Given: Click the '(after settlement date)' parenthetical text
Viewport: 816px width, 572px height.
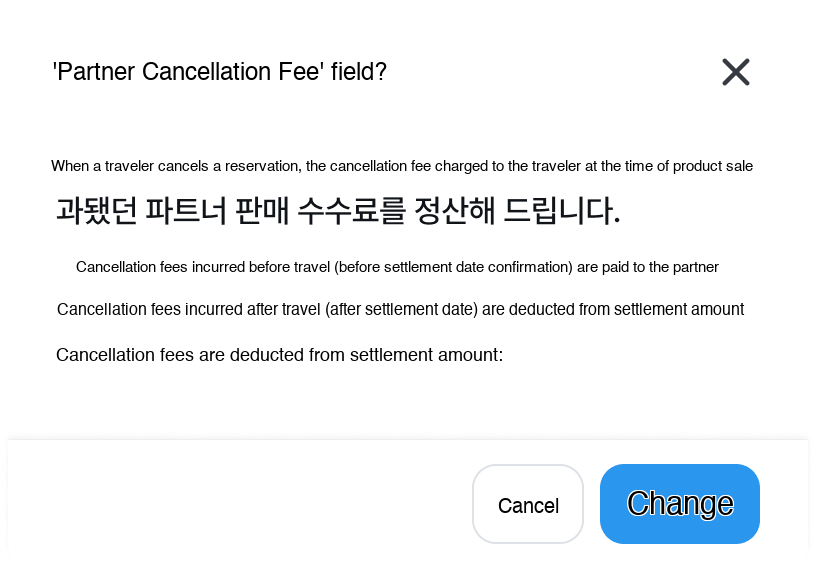Looking at the screenshot, I should [x=401, y=309].
